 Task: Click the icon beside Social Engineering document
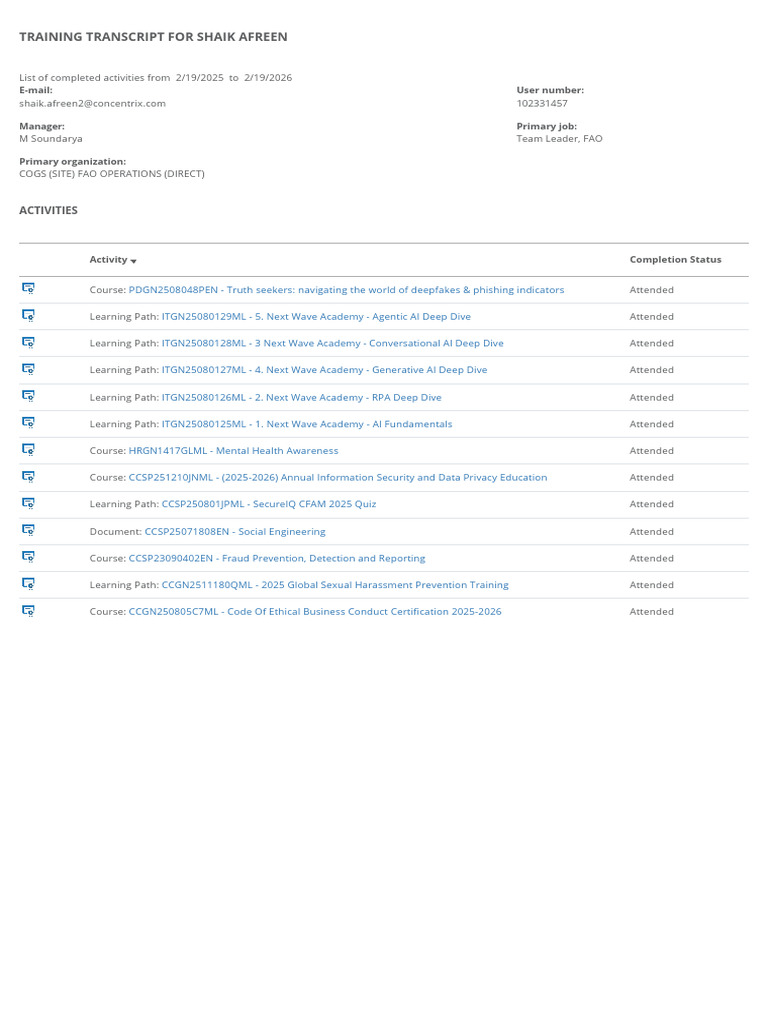28,530
